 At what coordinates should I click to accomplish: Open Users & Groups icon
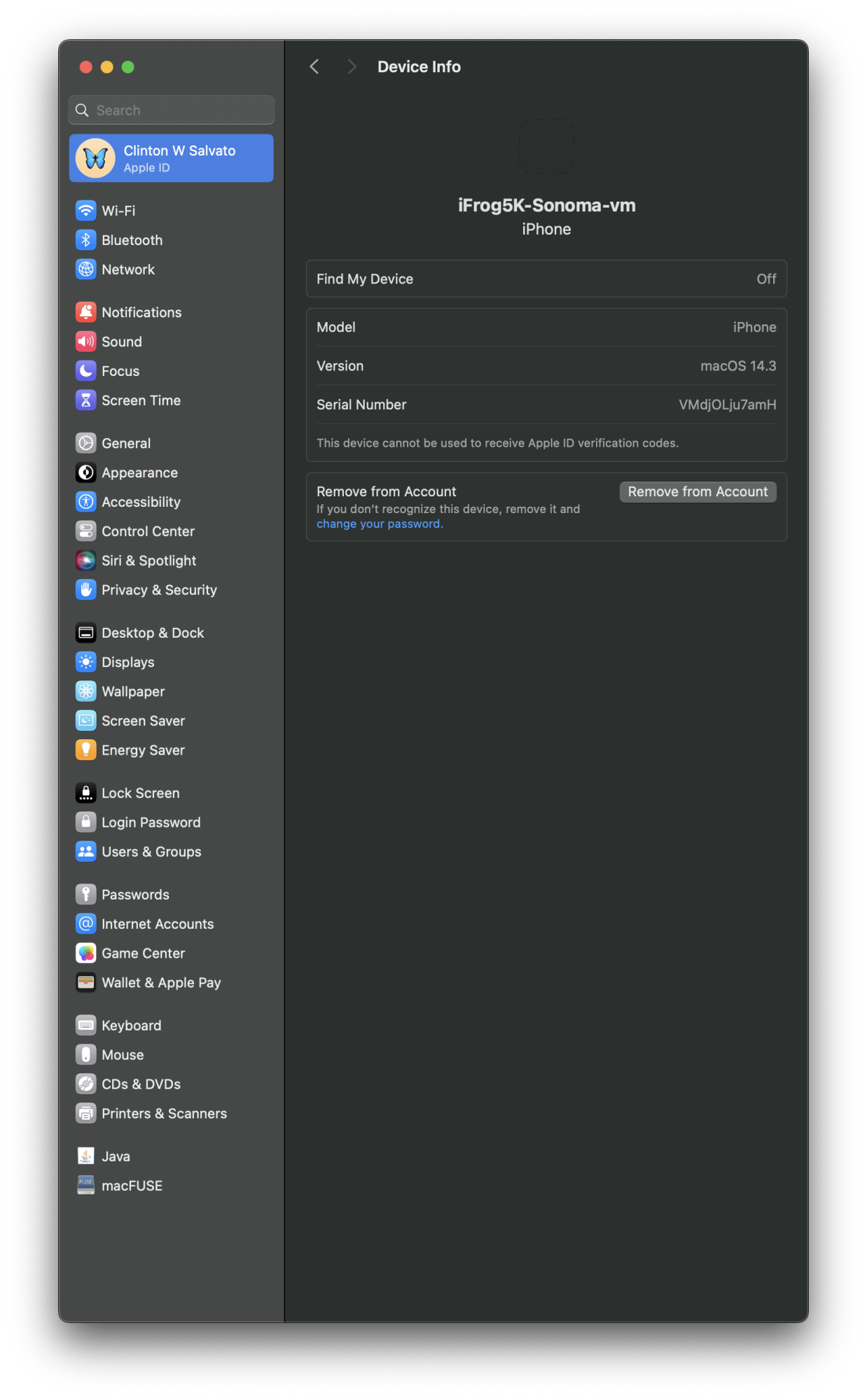85,852
